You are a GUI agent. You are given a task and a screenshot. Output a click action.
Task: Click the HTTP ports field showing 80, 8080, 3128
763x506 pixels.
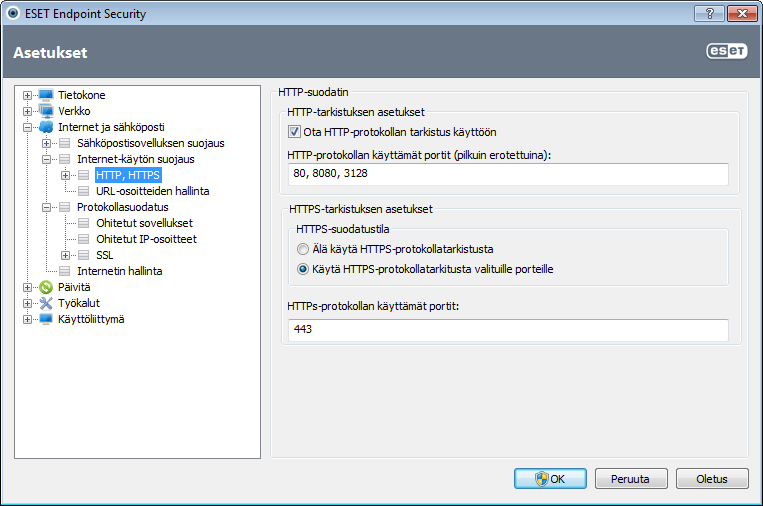click(508, 174)
